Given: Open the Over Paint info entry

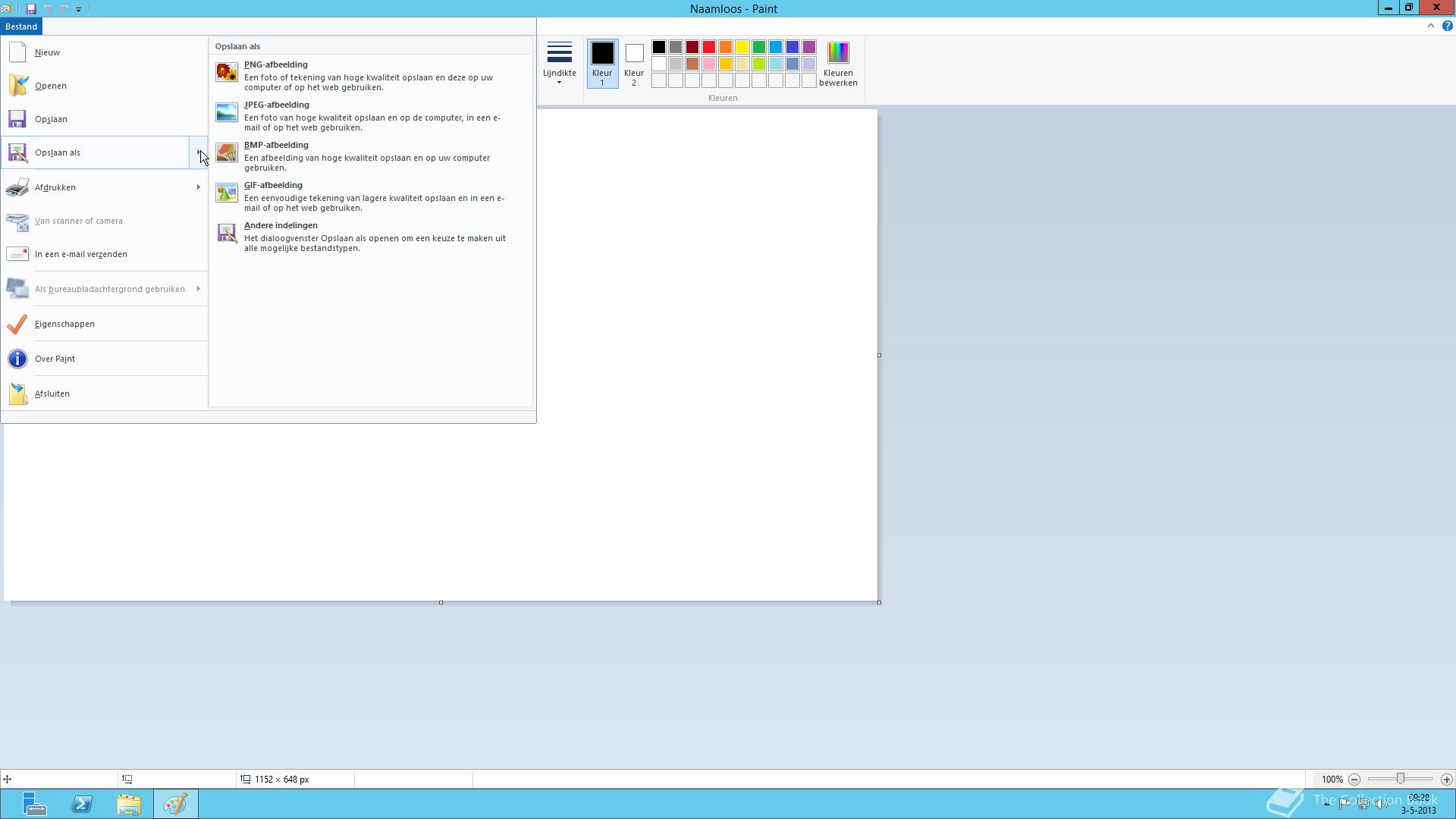Looking at the screenshot, I should click(x=105, y=359).
